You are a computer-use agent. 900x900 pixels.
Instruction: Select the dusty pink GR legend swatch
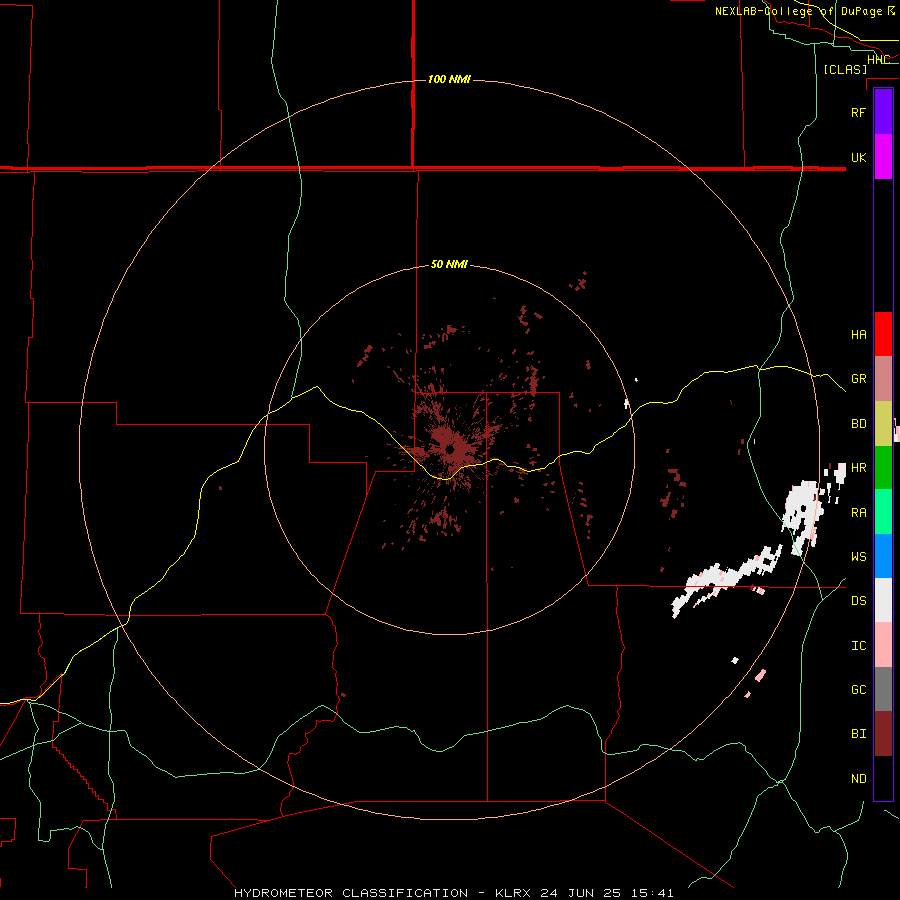pyautogui.click(x=883, y=379)
